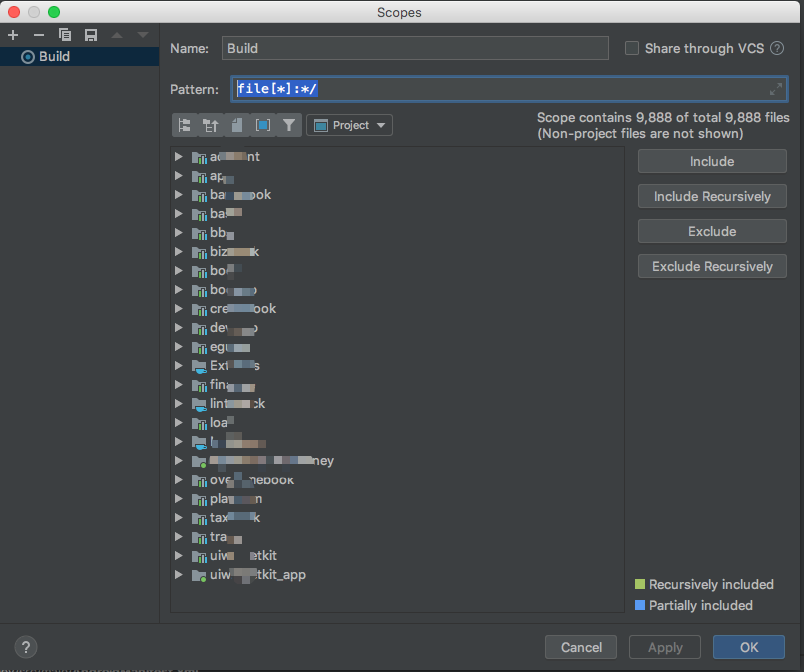Screen dimensions: 804x672
Task: Click the move scope up arrow toggle
Action: [117, 34]
